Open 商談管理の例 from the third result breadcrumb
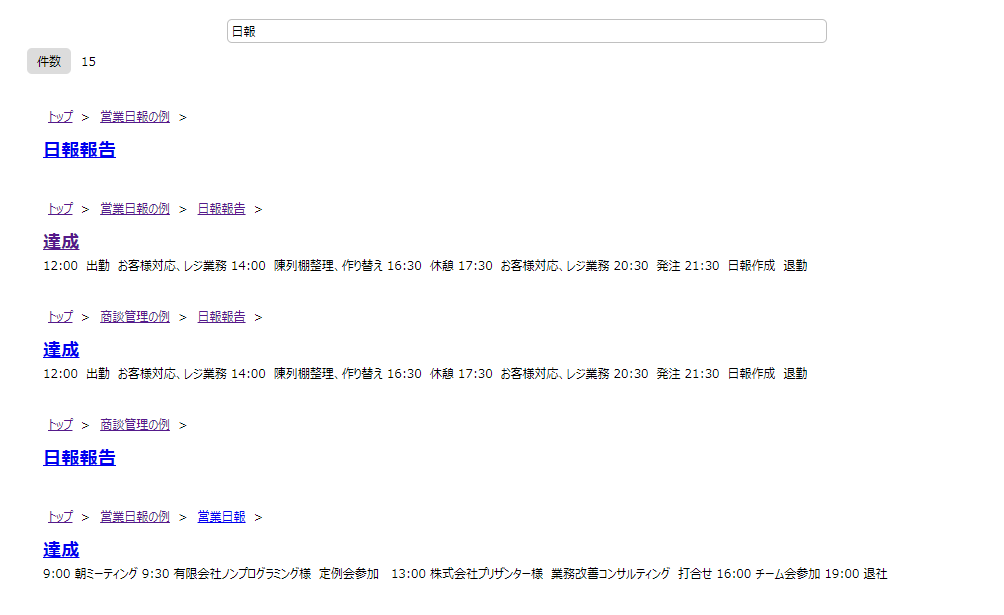The image size is (1004, 615). coord(135,316)
